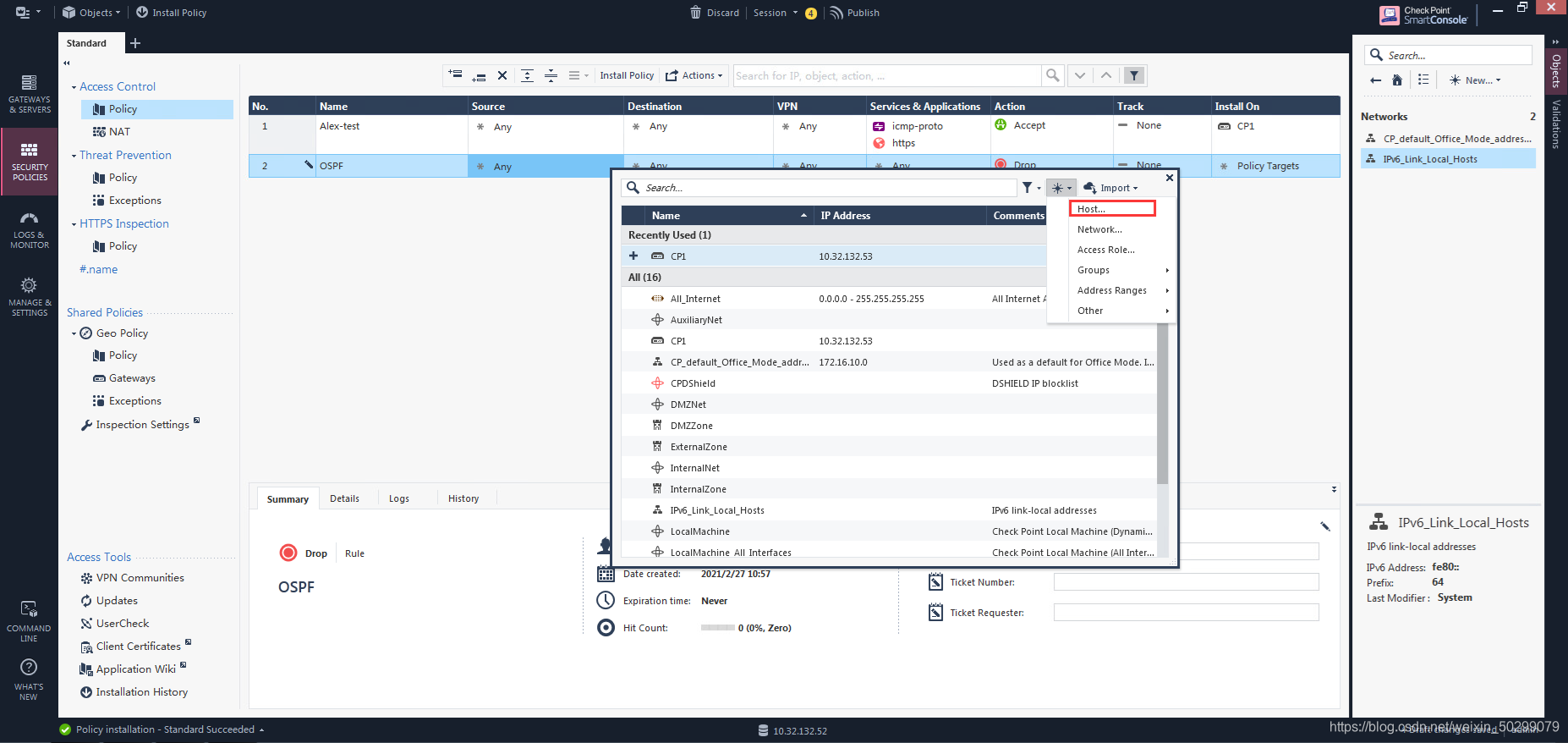Image resolution: width=1568 pixels, height=743 pixels.
Task: Select IPv6_Link_Local_Hosts in Networks list
Action: click(1448, 159)
